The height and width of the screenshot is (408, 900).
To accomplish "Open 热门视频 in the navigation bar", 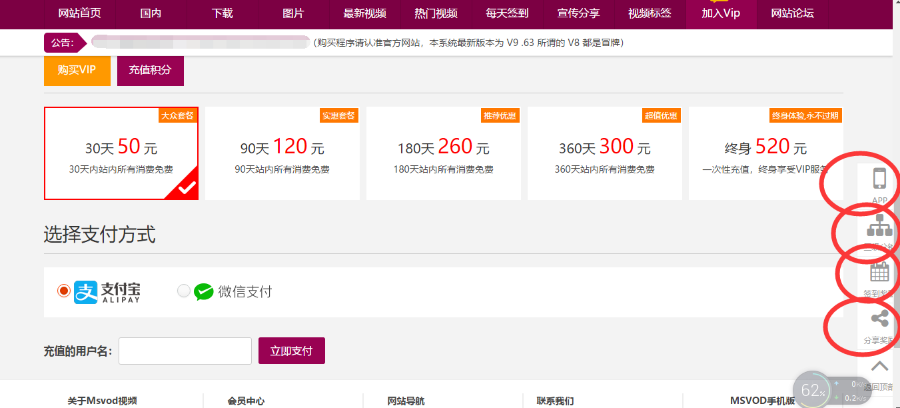I will (436, 14).
